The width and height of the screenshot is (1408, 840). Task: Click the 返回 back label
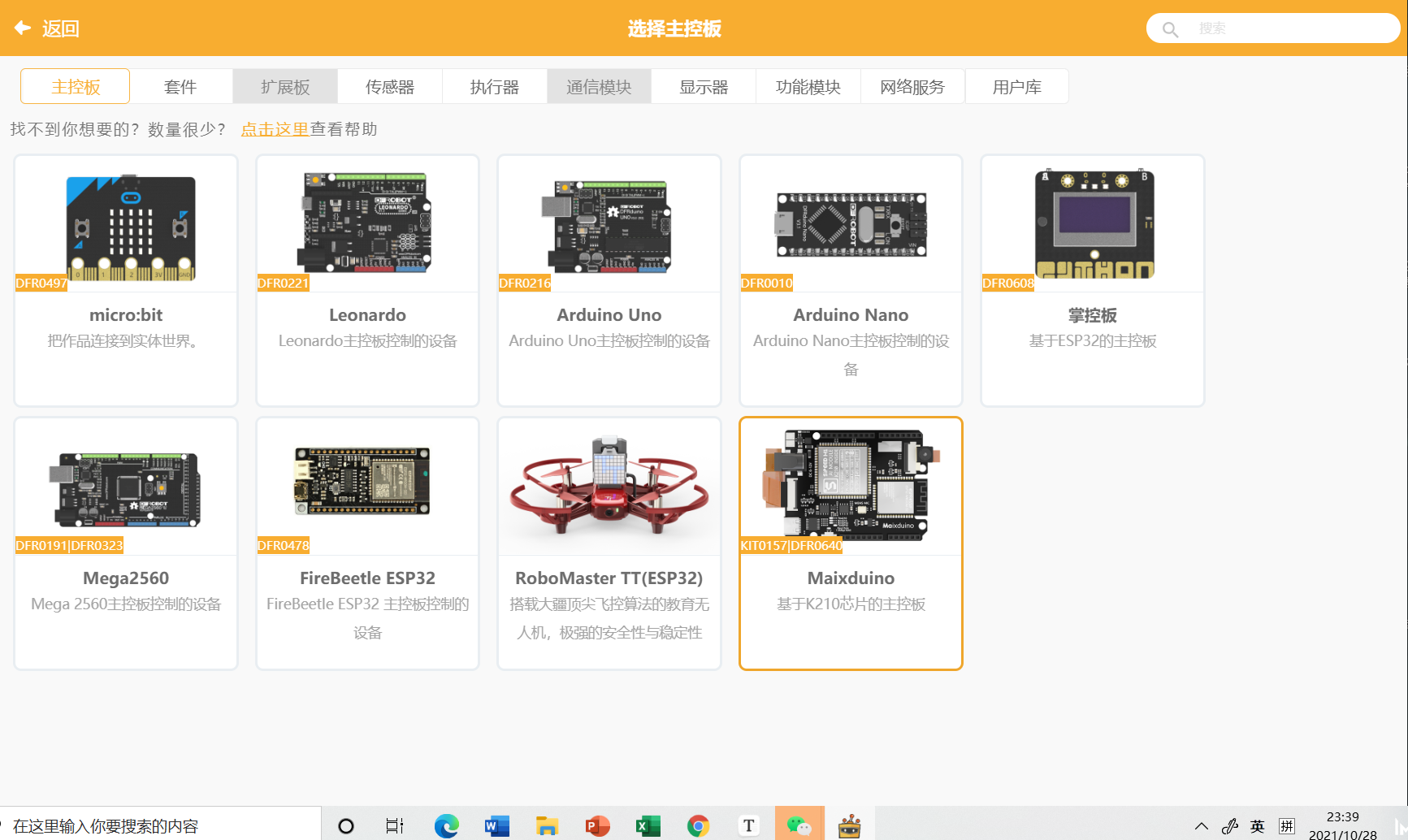point(61,29)
